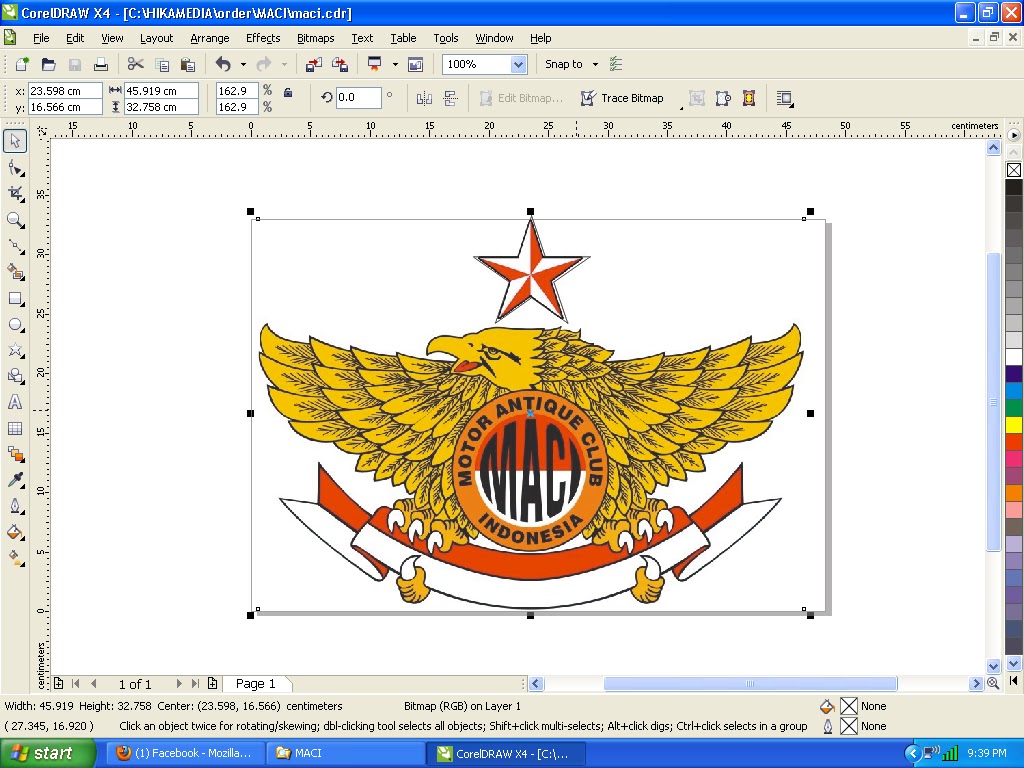Create a new document
The width and height of the screenshot is (1024, 768).
tap(22, 64)
